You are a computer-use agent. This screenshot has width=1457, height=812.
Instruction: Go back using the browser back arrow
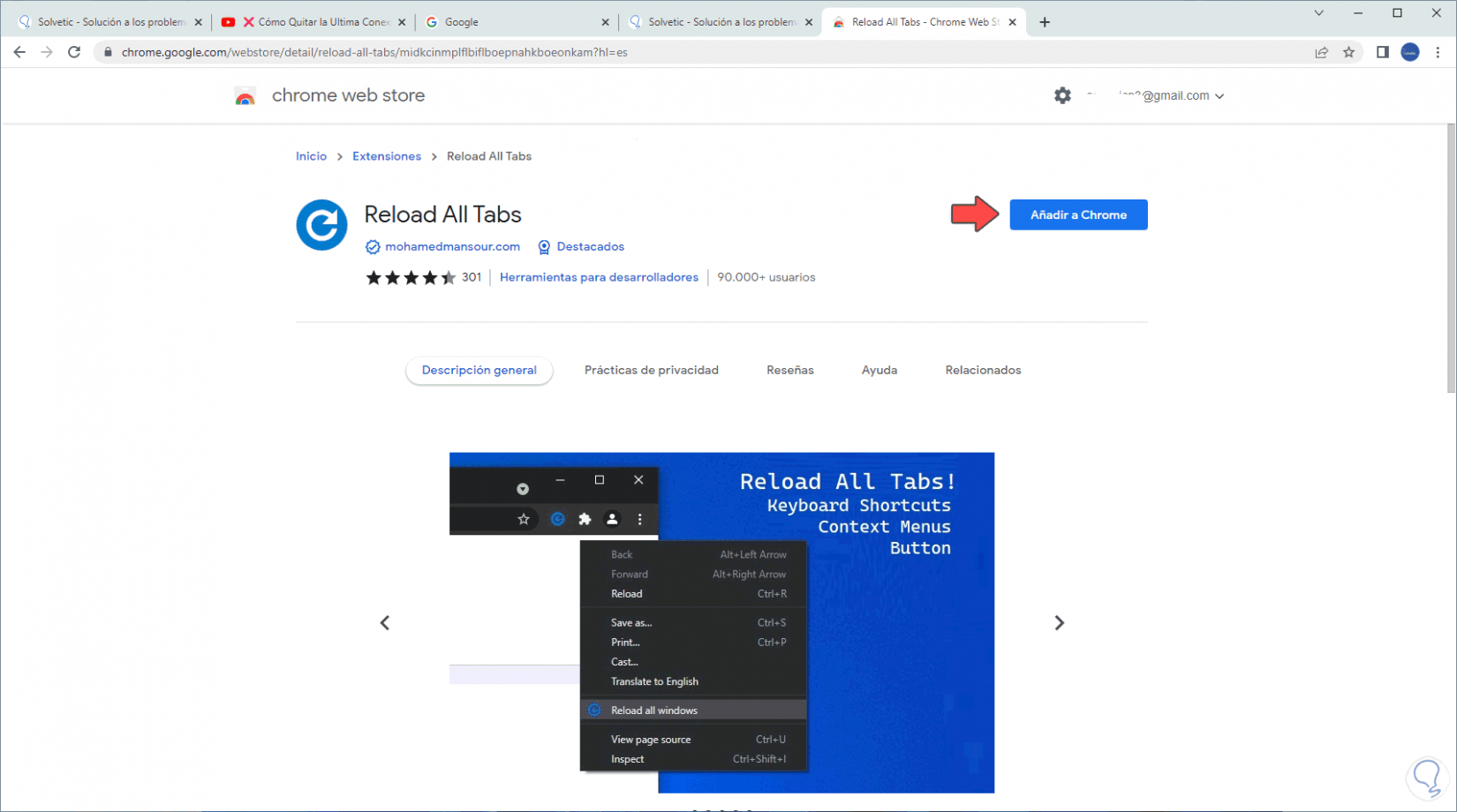(19, 52)
